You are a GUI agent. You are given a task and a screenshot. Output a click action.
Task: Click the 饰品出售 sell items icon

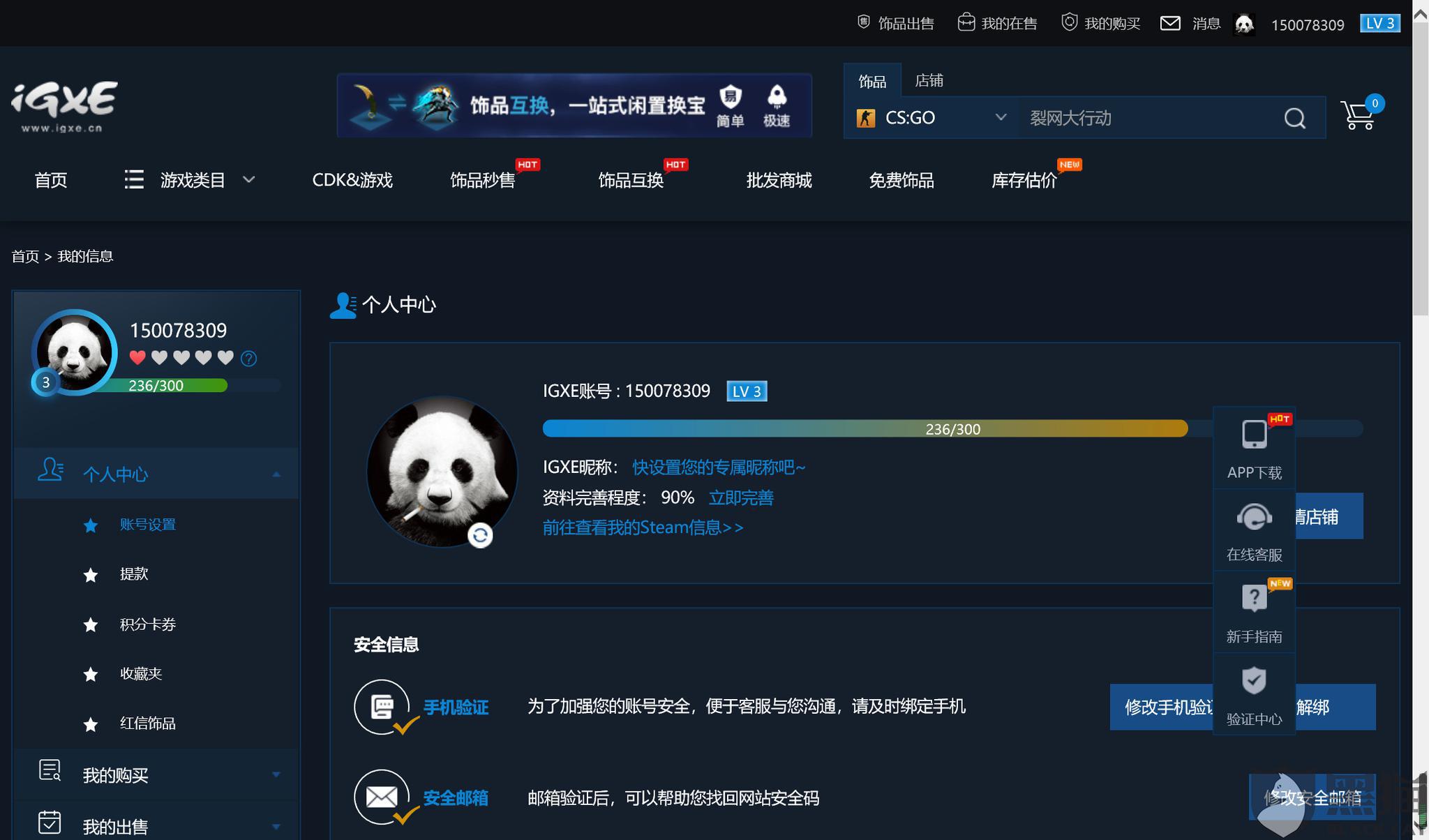(x=862, y=22)
